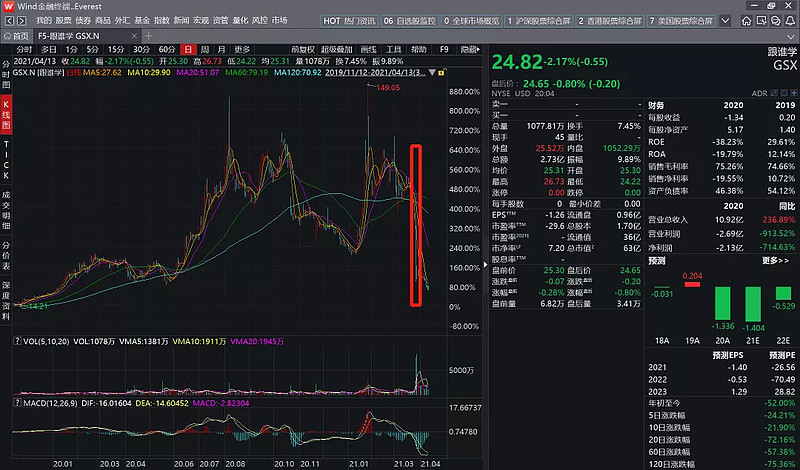800x470 pixels.
Task: Select the 15分 interval
Action: pos(115,50)
